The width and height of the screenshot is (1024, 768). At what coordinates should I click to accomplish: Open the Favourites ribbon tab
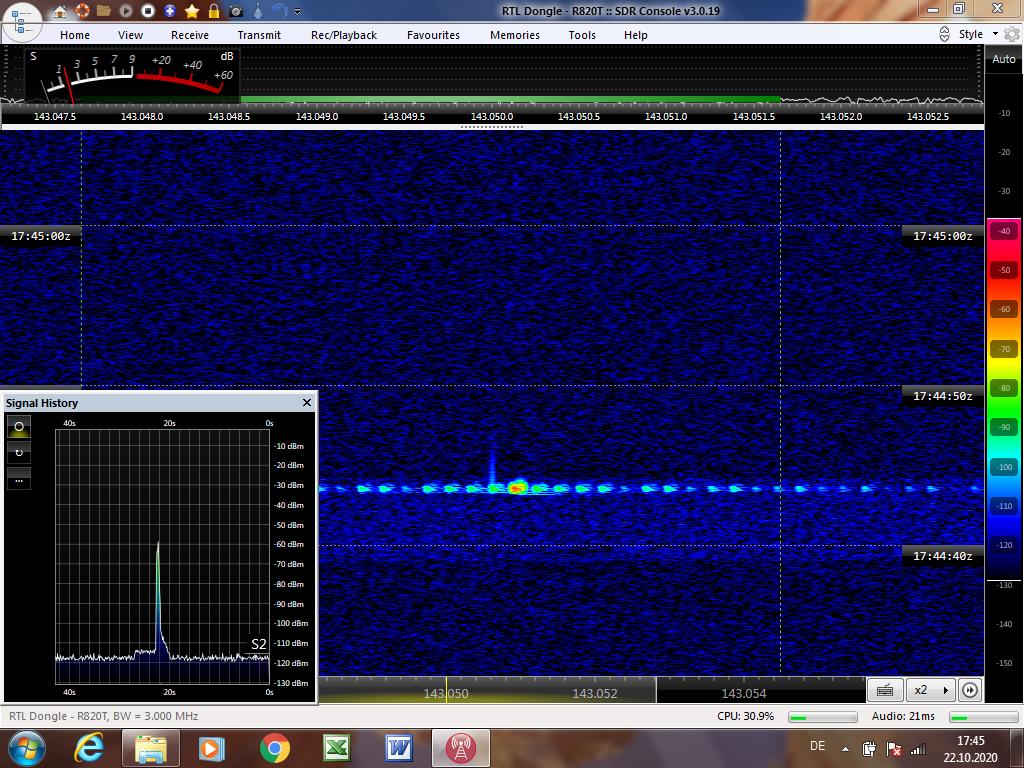(x=433, y=35)
